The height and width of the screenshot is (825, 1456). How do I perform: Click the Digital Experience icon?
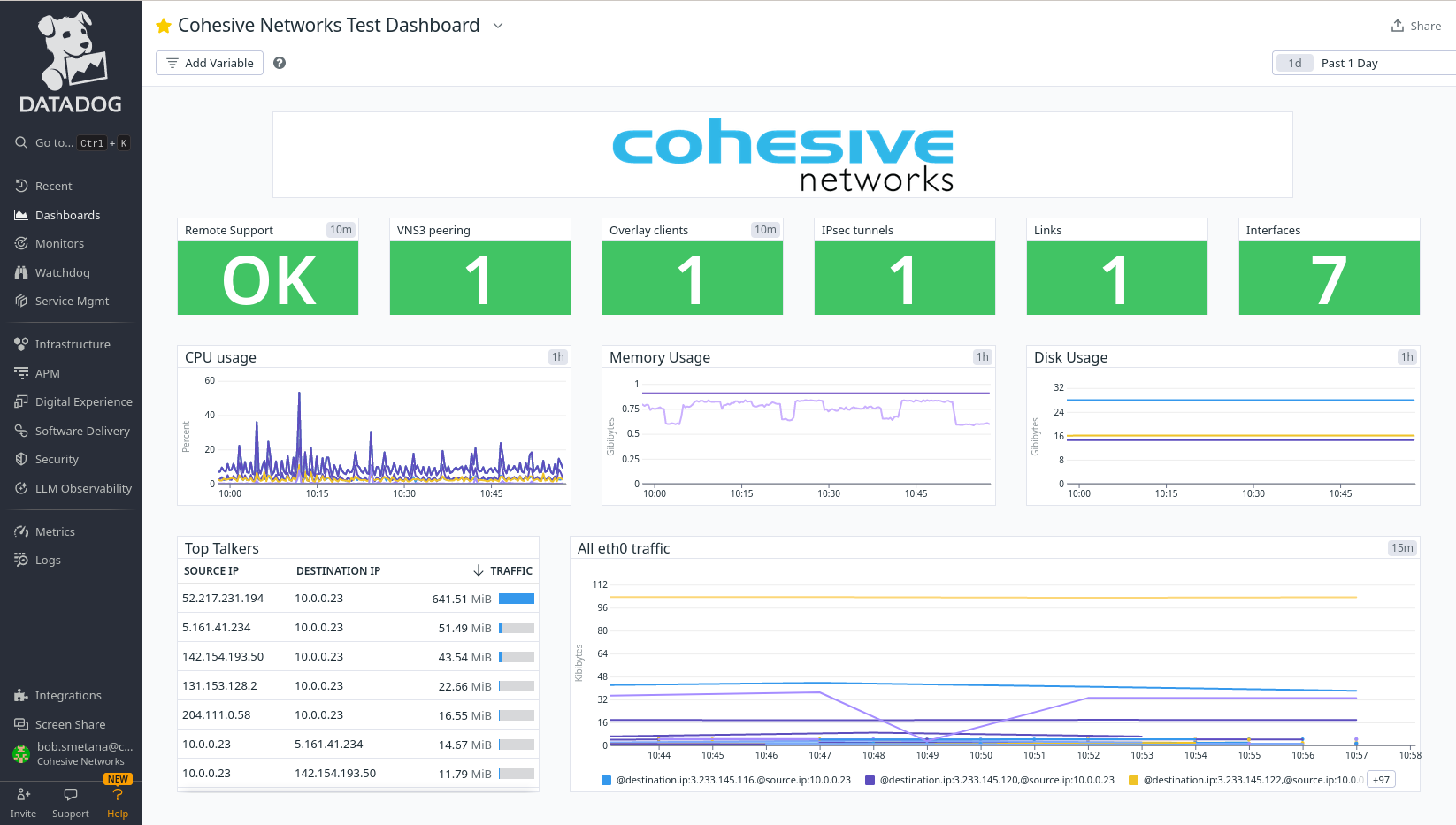21,401
